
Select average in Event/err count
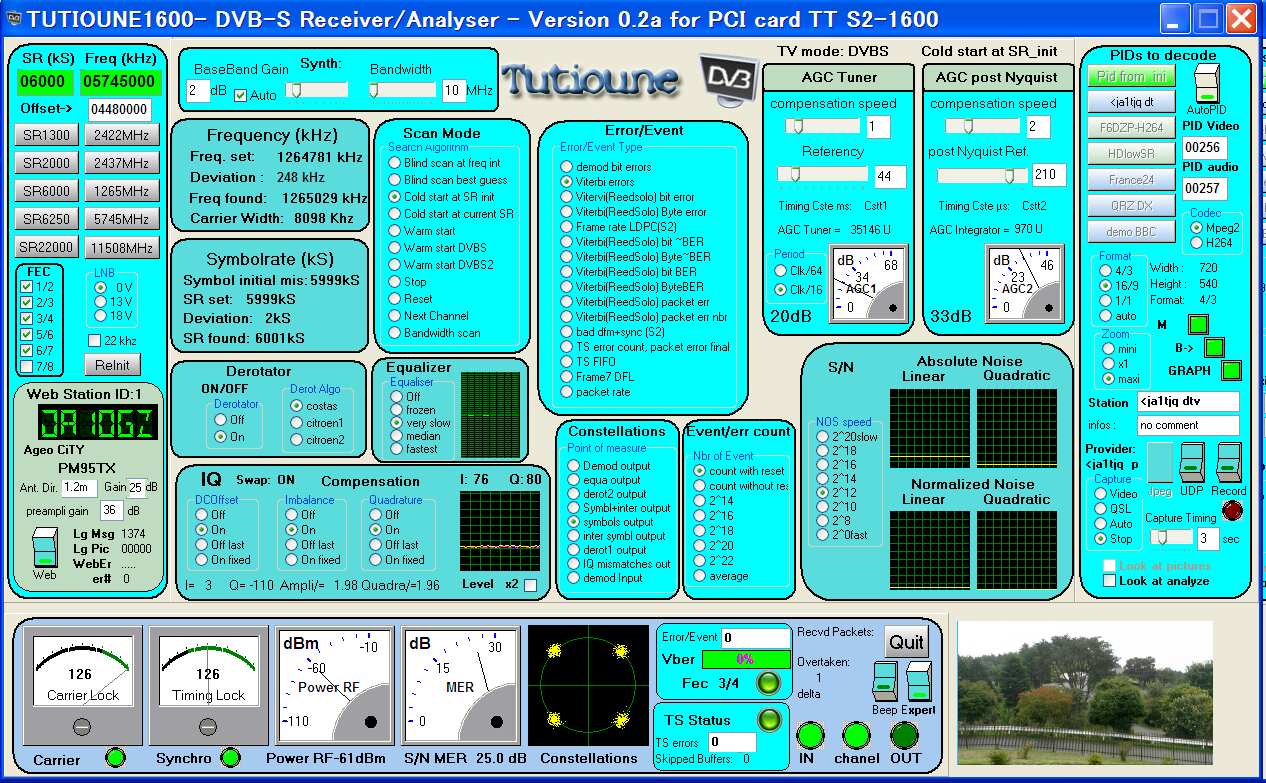pos(699,576)
